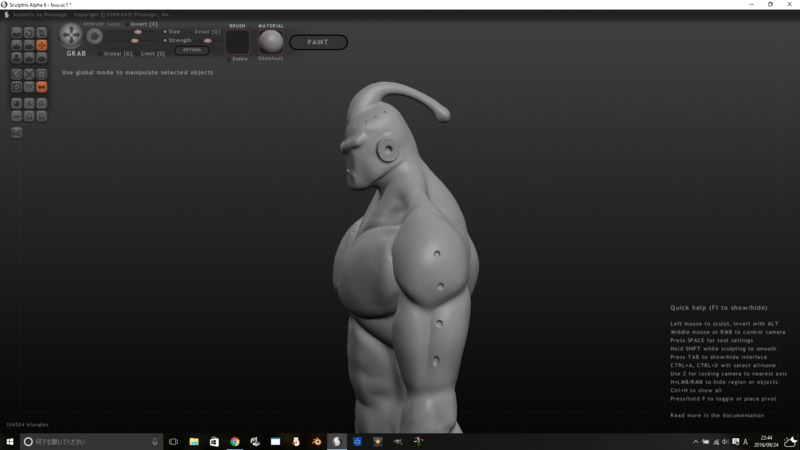
Task: Click the volume tray icon
Action: [725, 442]
